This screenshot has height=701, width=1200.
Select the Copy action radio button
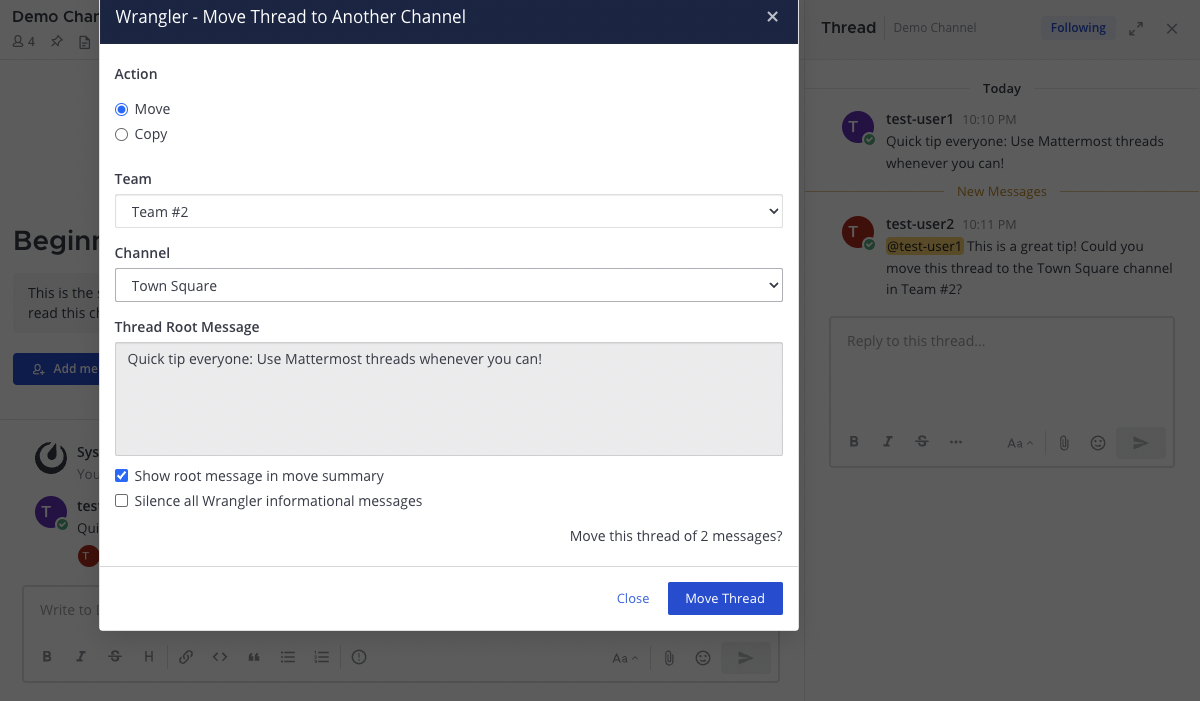click(x=122, y=135)
